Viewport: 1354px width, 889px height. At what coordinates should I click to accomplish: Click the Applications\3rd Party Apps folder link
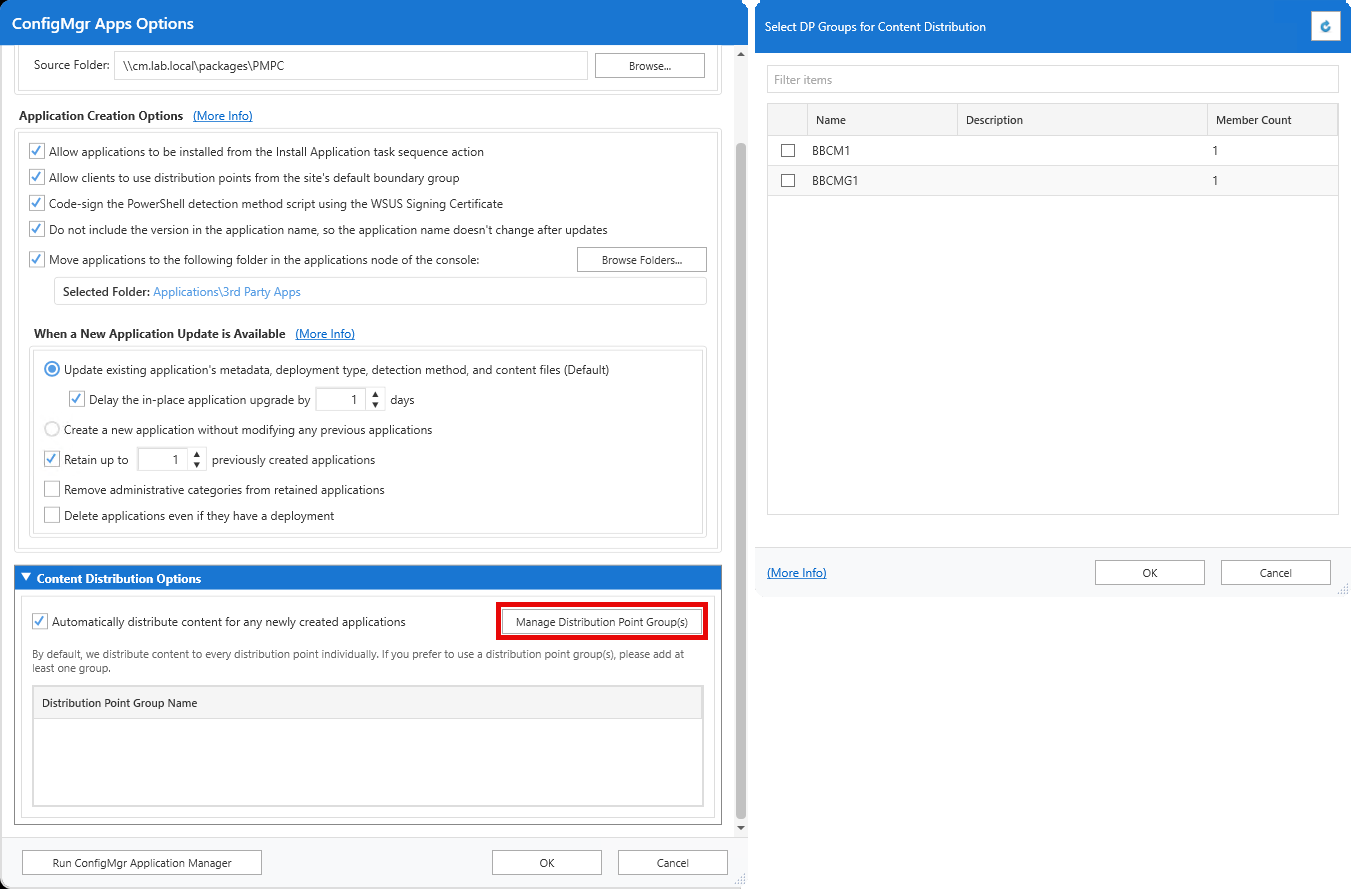[x=227, y=292]
